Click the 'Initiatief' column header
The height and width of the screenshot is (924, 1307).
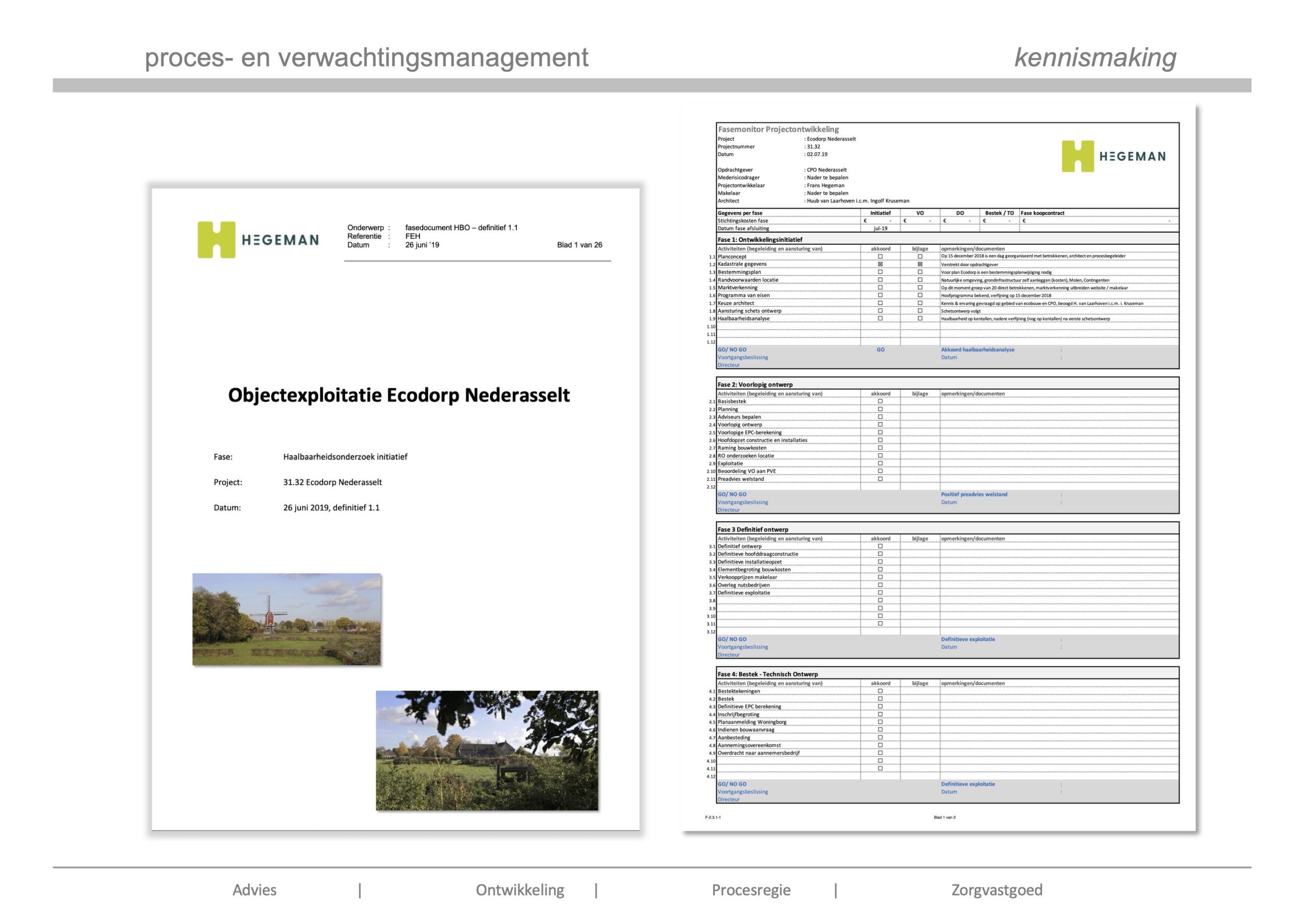[x=880, y=213]
